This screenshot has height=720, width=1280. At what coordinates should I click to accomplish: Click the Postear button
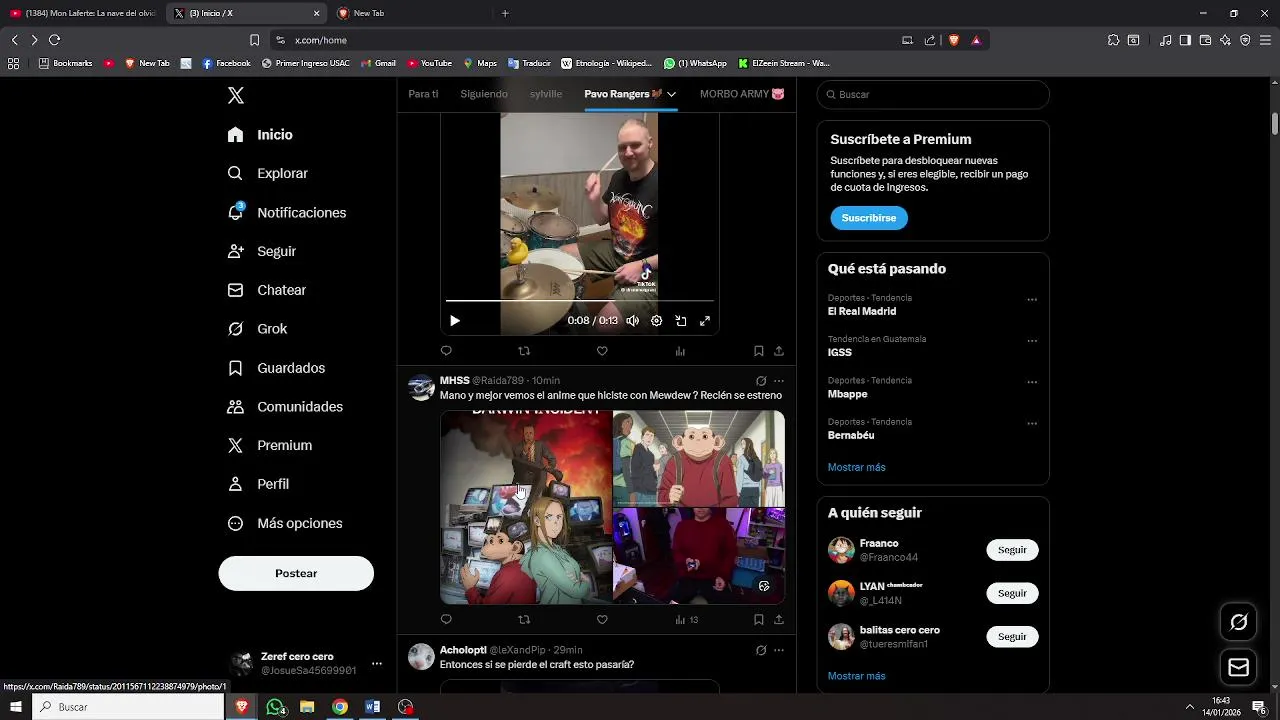[296, 573]
